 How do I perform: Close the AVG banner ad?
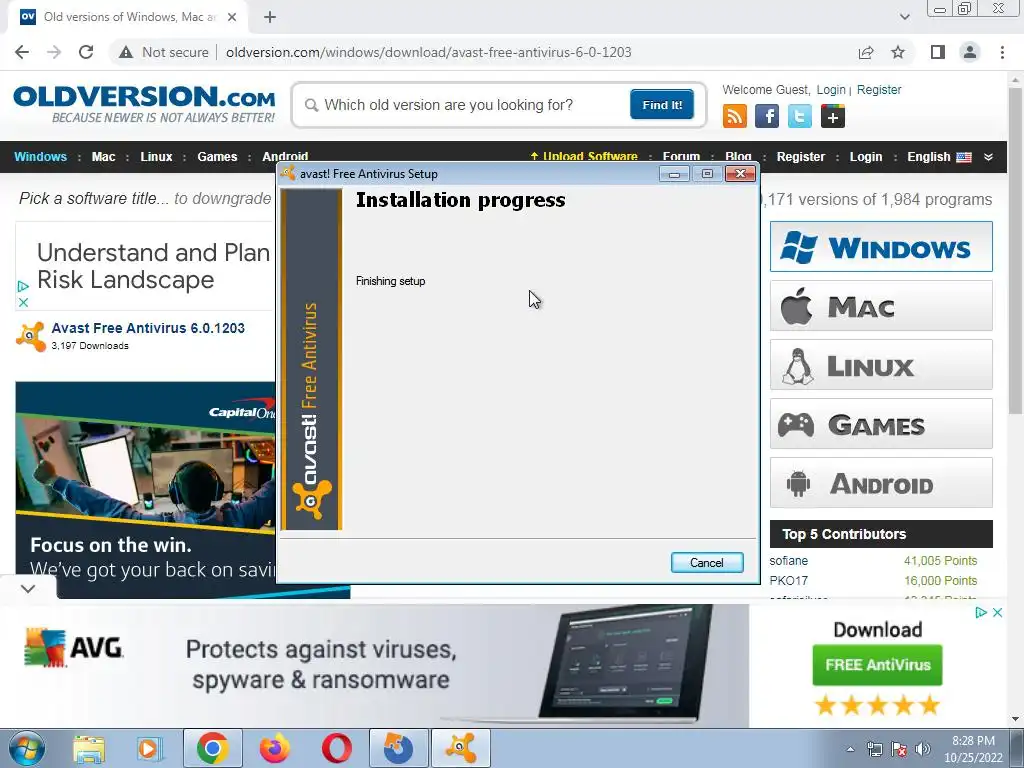[997, 613]
